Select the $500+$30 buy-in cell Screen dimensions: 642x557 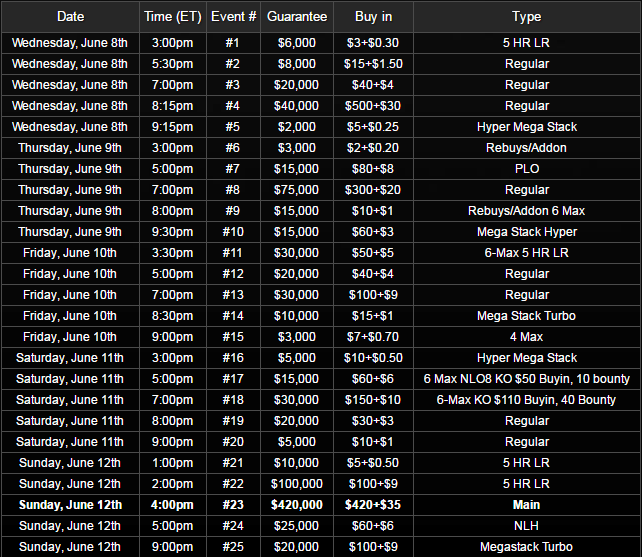click(371, 106)
